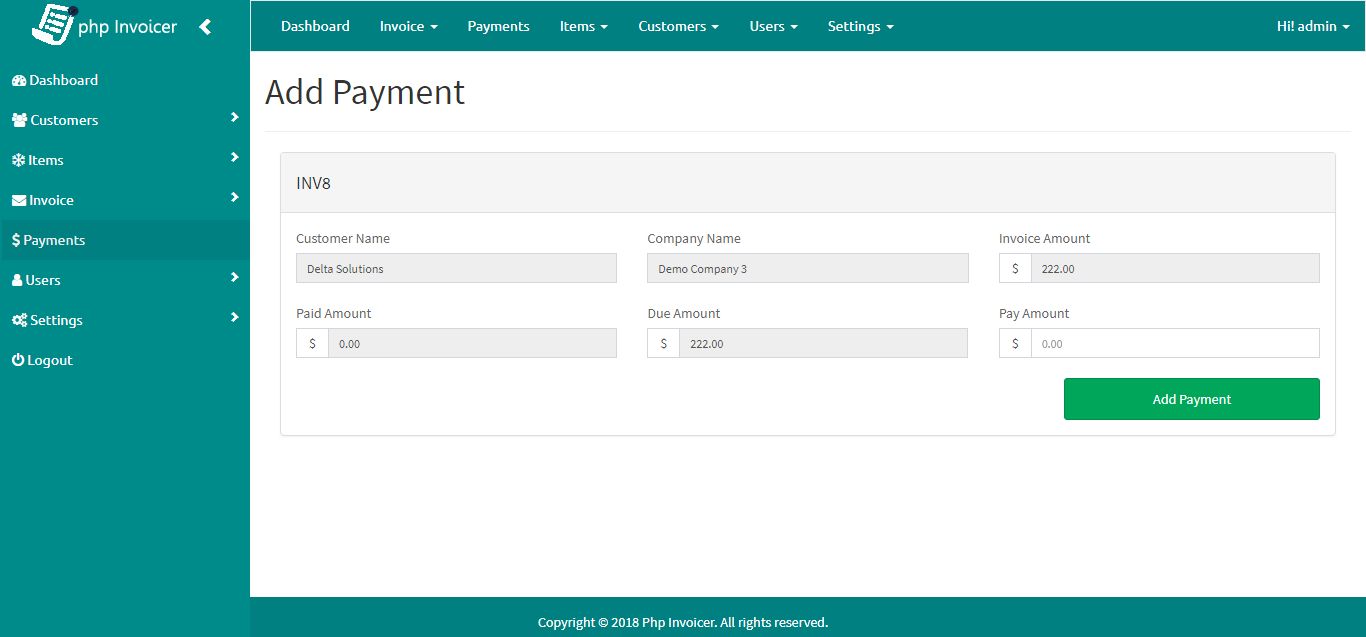Click the Pay Amount label

tap(1034, 313)
